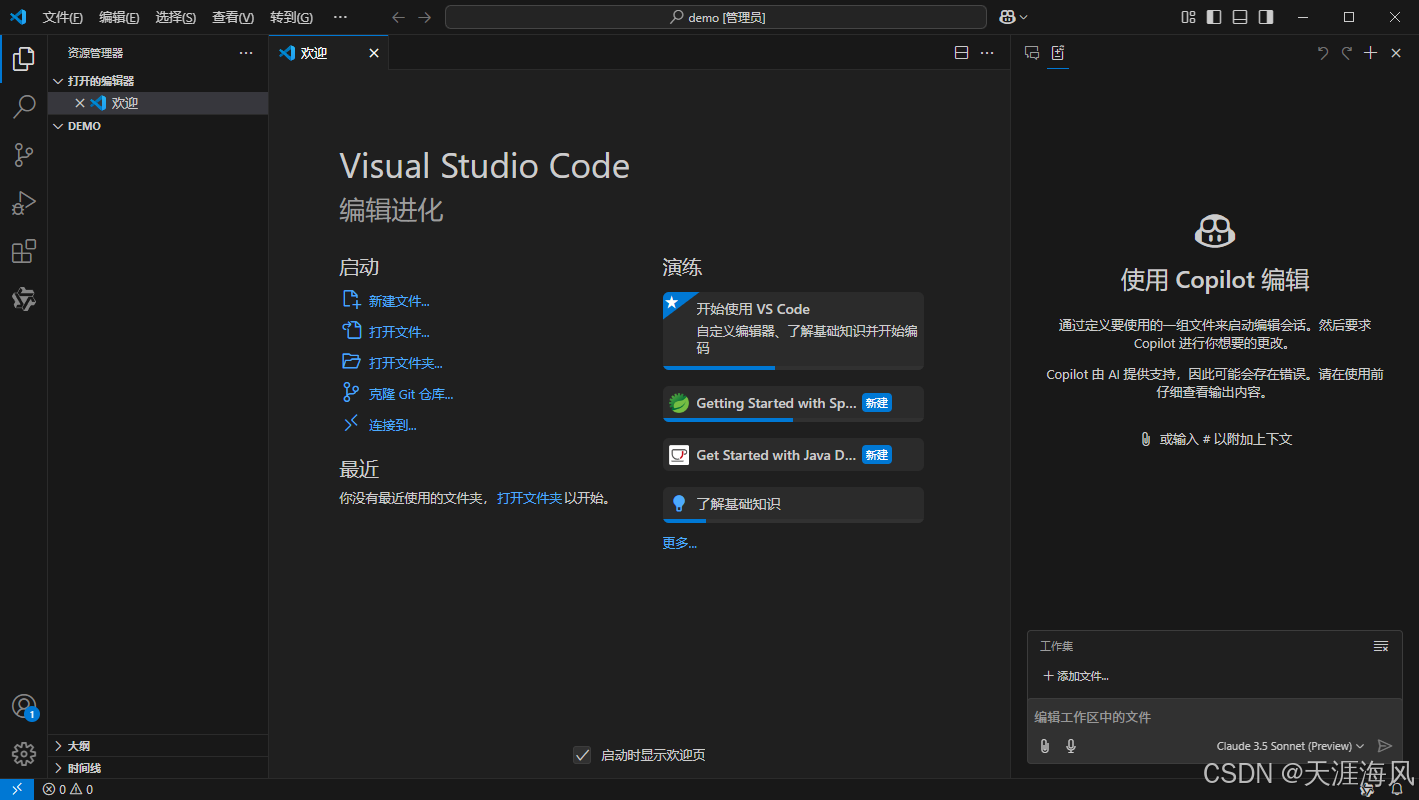Focus the 编辑工作区中的文件 input box
The height and width of the screenshot is (800, 1419).
point(1215,717)
